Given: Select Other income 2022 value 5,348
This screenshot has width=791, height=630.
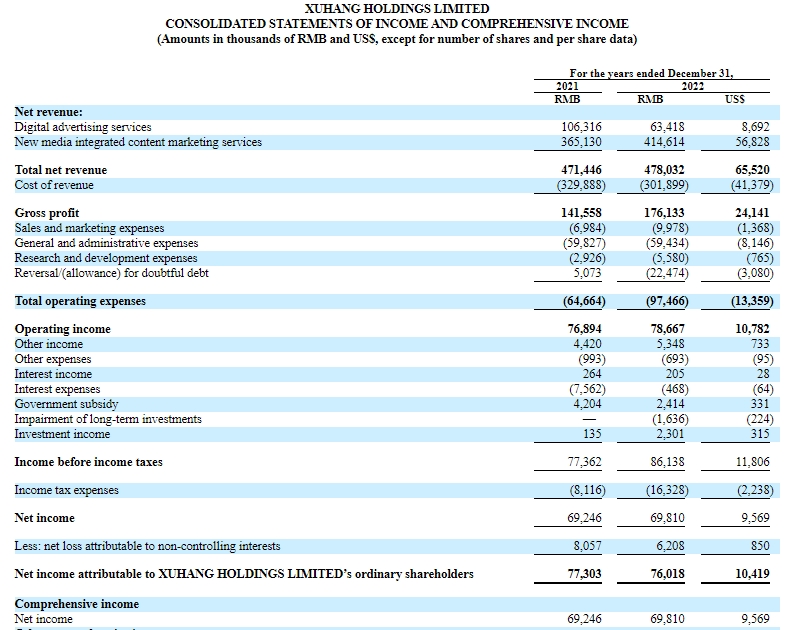Looking at the screenshot, I should 670,344.
